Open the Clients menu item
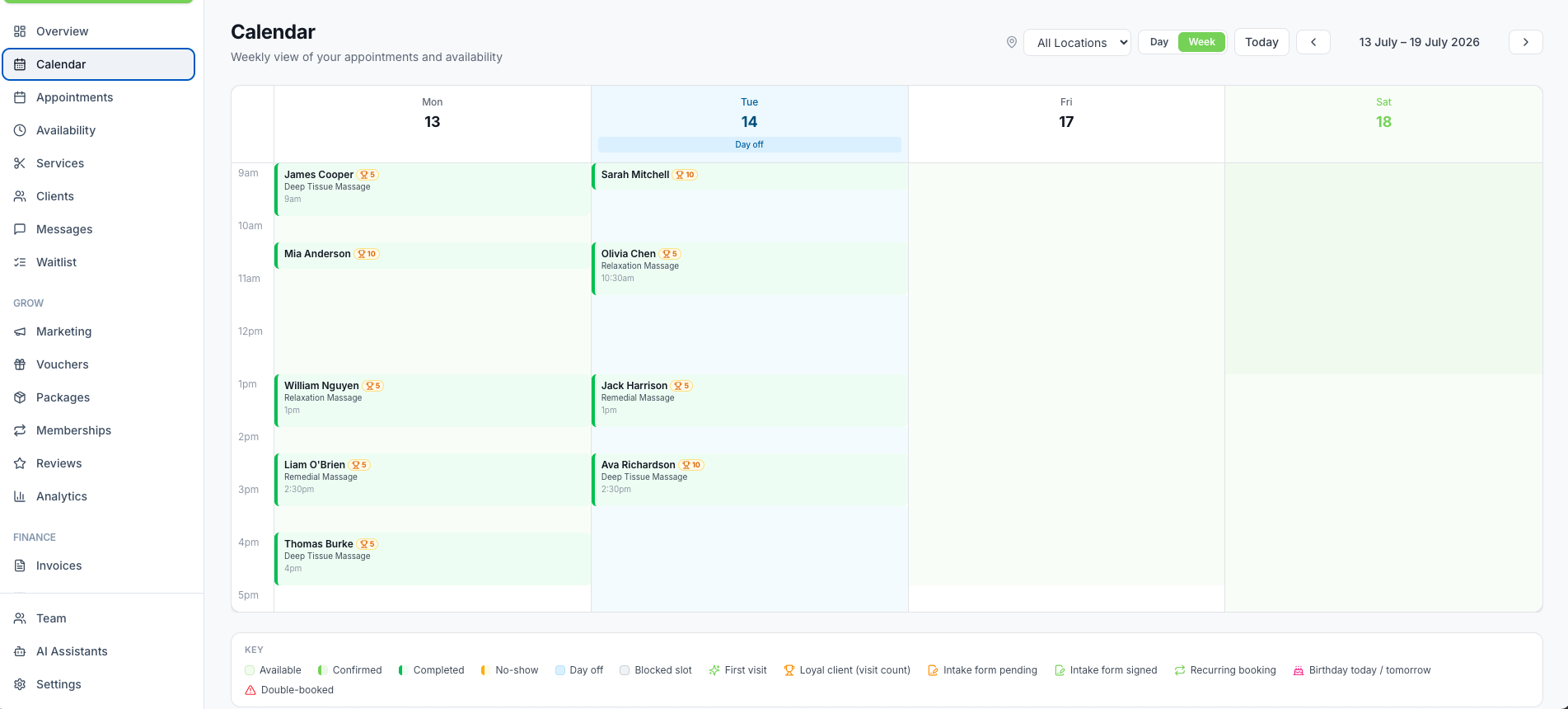Image resolution: width=1568 pixels, height=709 pixels. (x=99, y=196)
